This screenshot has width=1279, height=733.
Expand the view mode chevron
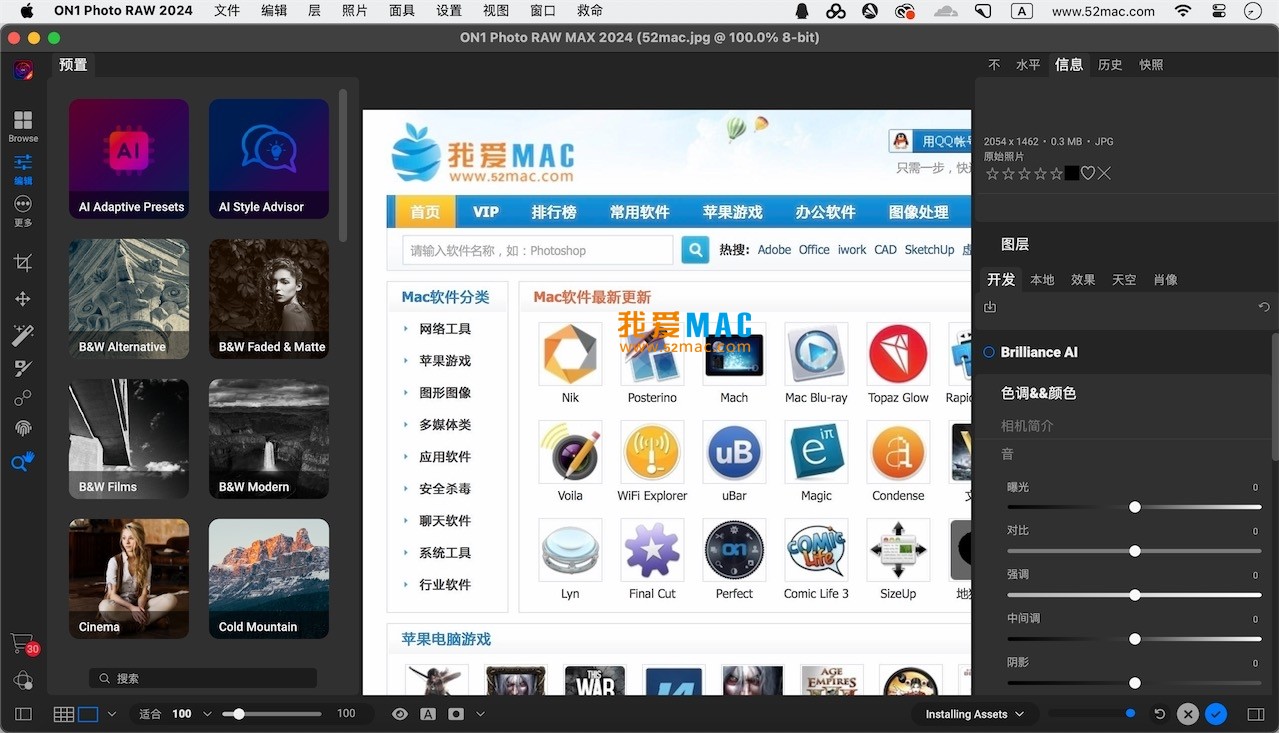coord(112,714)
